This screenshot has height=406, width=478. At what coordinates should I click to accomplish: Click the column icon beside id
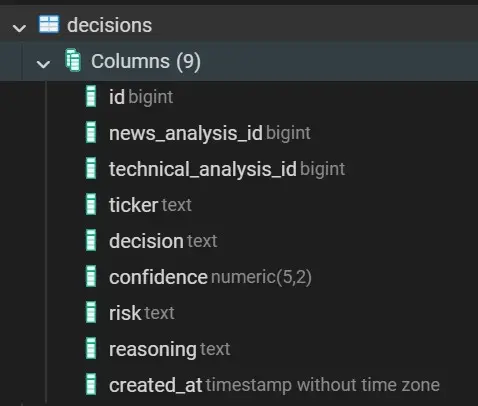91,96
